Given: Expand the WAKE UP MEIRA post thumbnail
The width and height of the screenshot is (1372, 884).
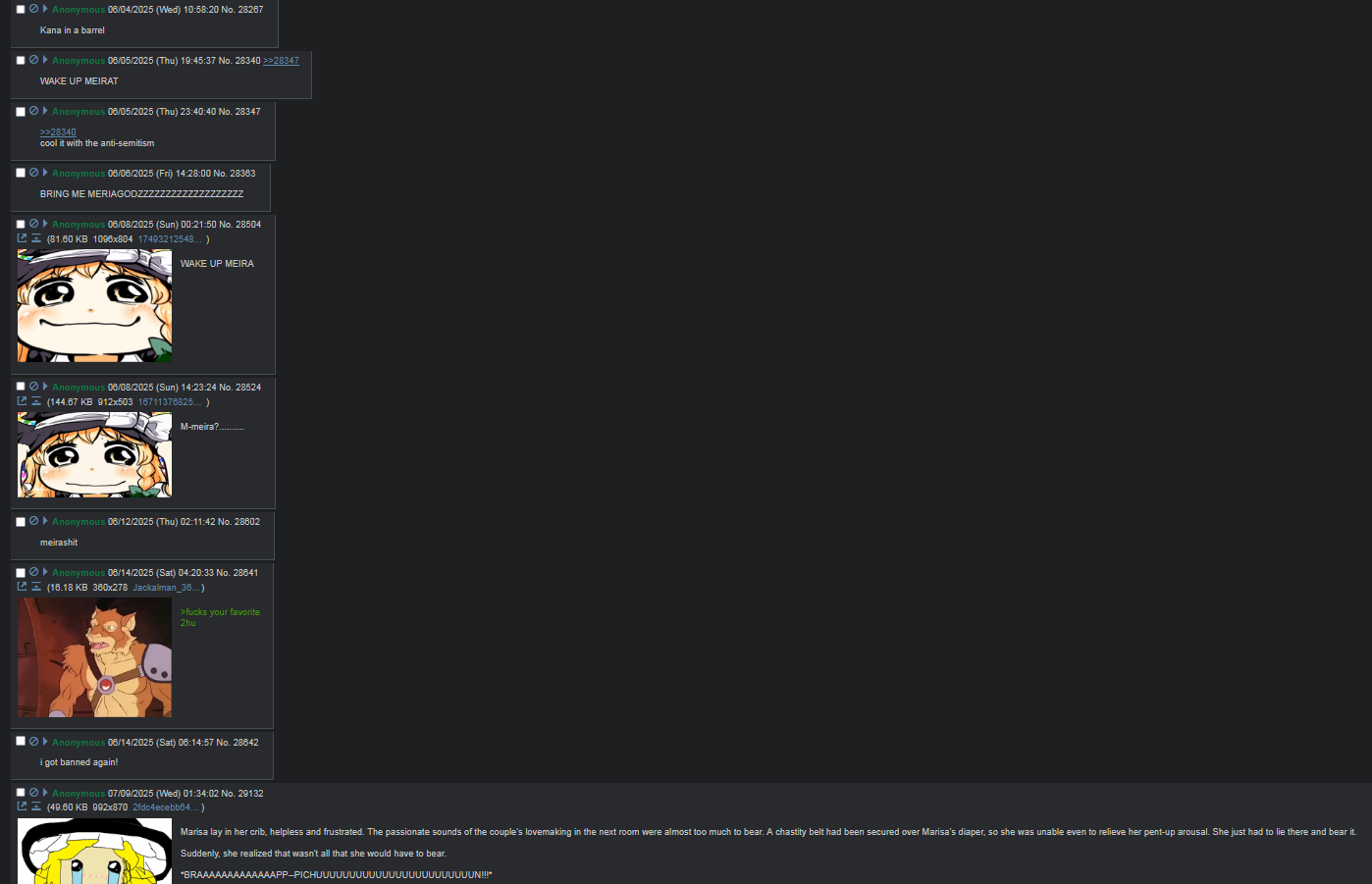Looking at the screenshot, I should 94,305.
